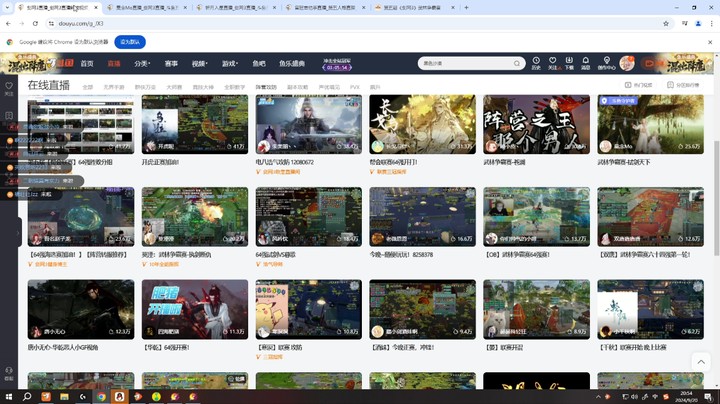
Task: Open the user avatar in the header
Action: pos(627,63)
